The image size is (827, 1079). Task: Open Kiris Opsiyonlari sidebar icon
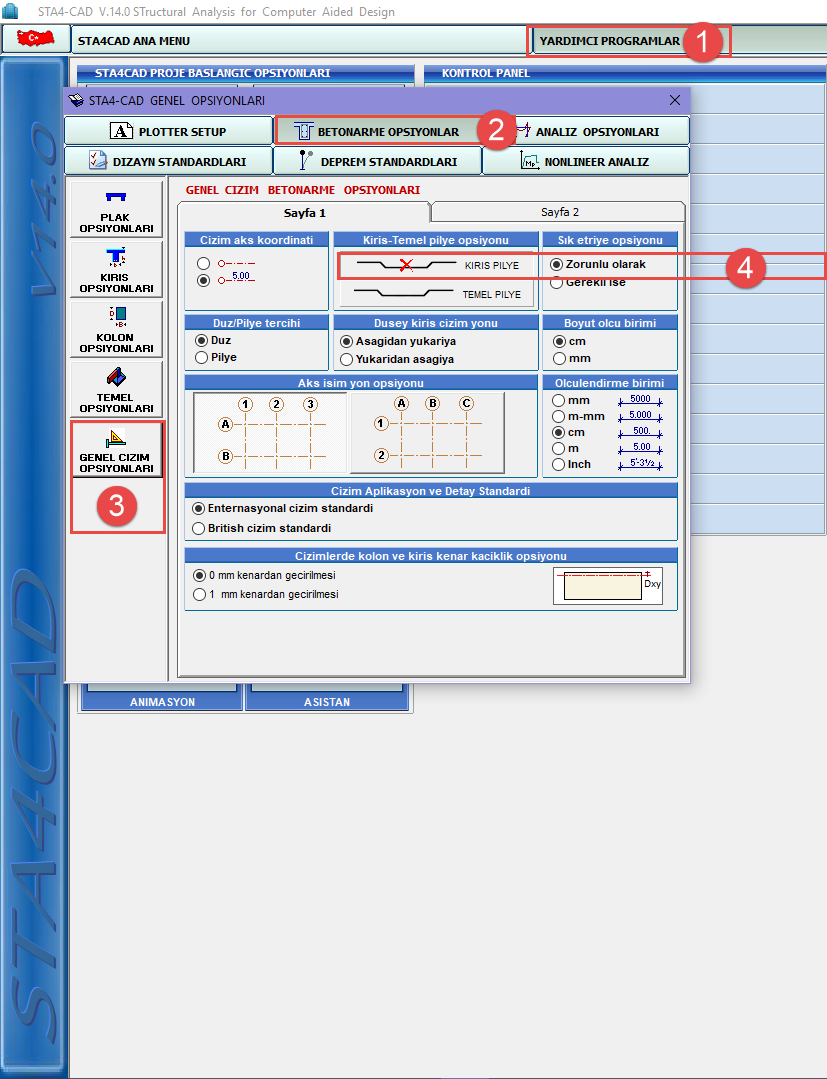(x=116, y=268)
